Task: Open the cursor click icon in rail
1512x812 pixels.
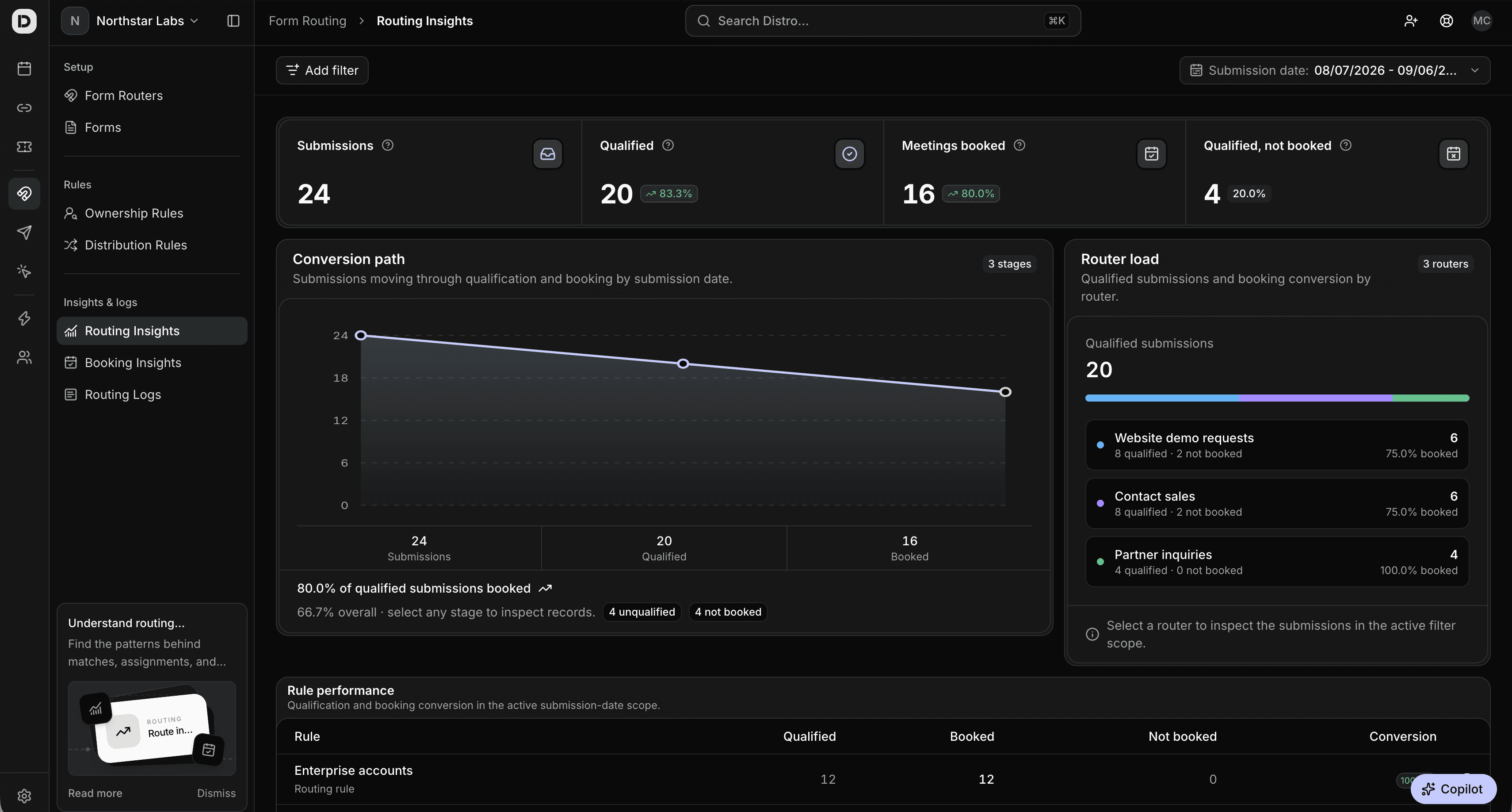Action: [24, 271]
